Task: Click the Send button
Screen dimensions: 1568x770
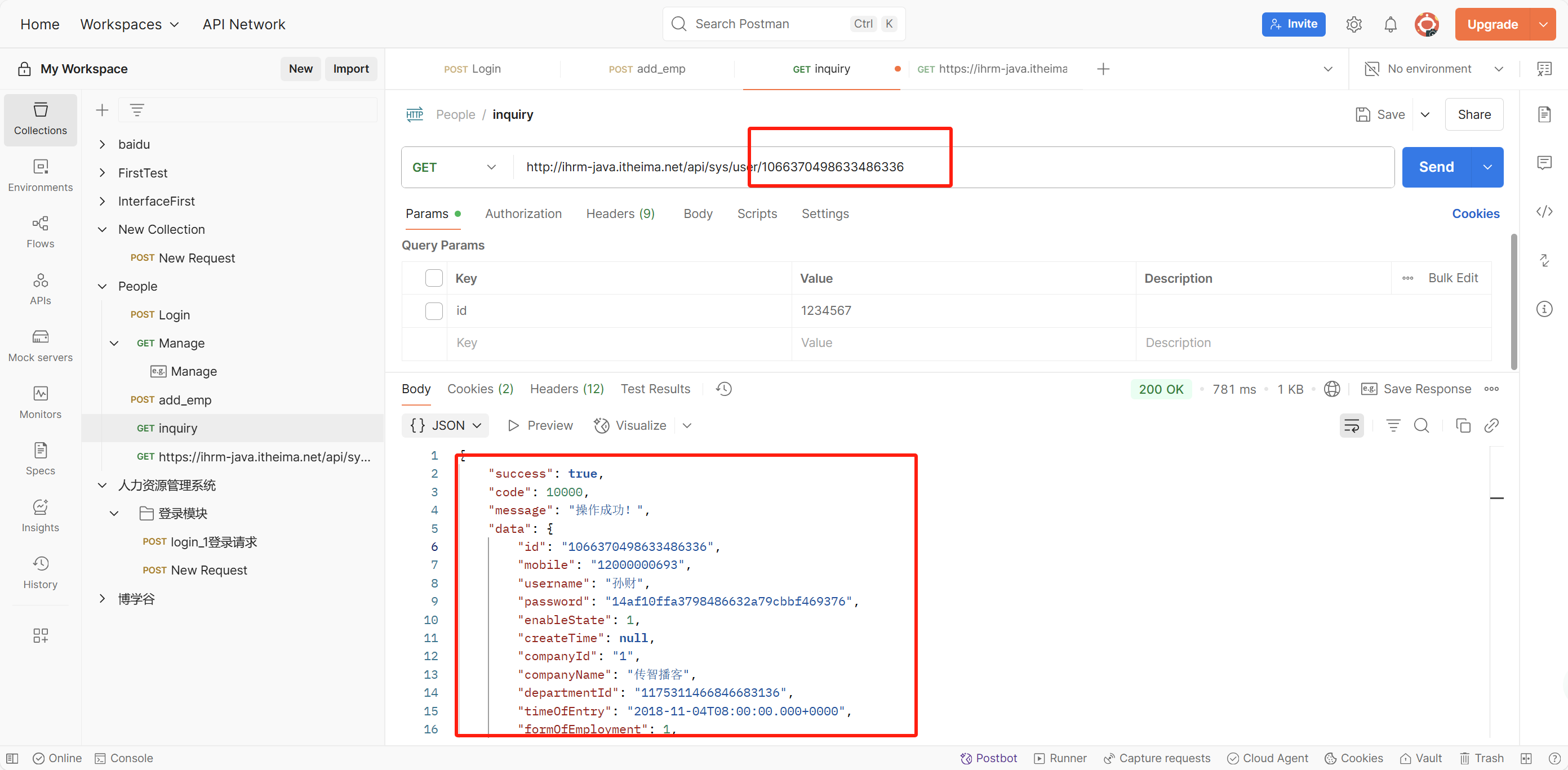Action: click(1436, 167)
